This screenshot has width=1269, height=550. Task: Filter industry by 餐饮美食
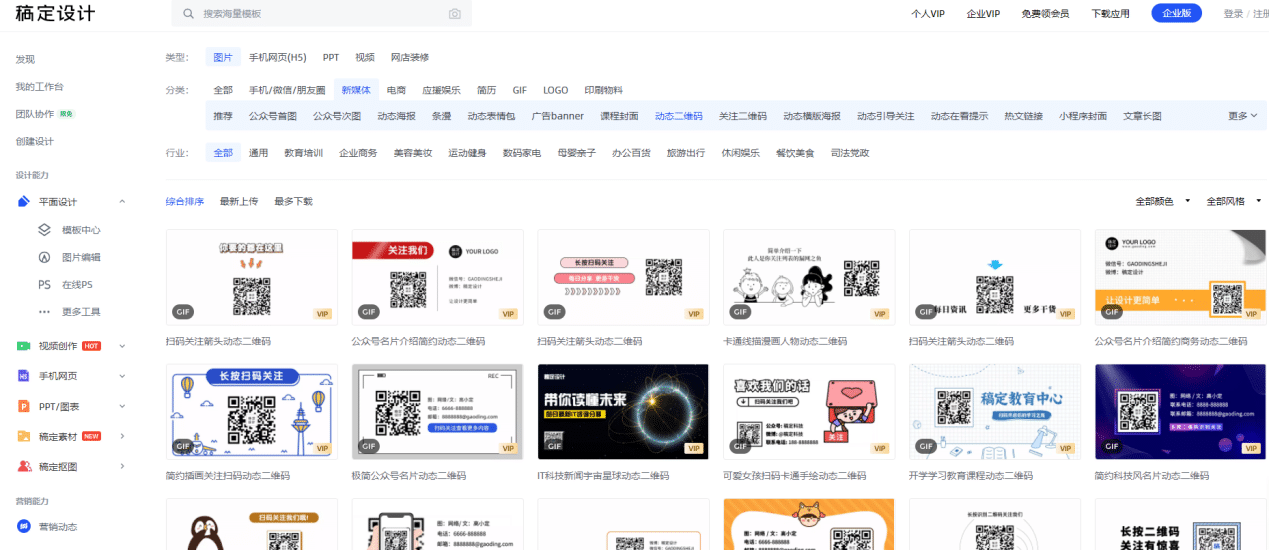(x=795, y=153)
